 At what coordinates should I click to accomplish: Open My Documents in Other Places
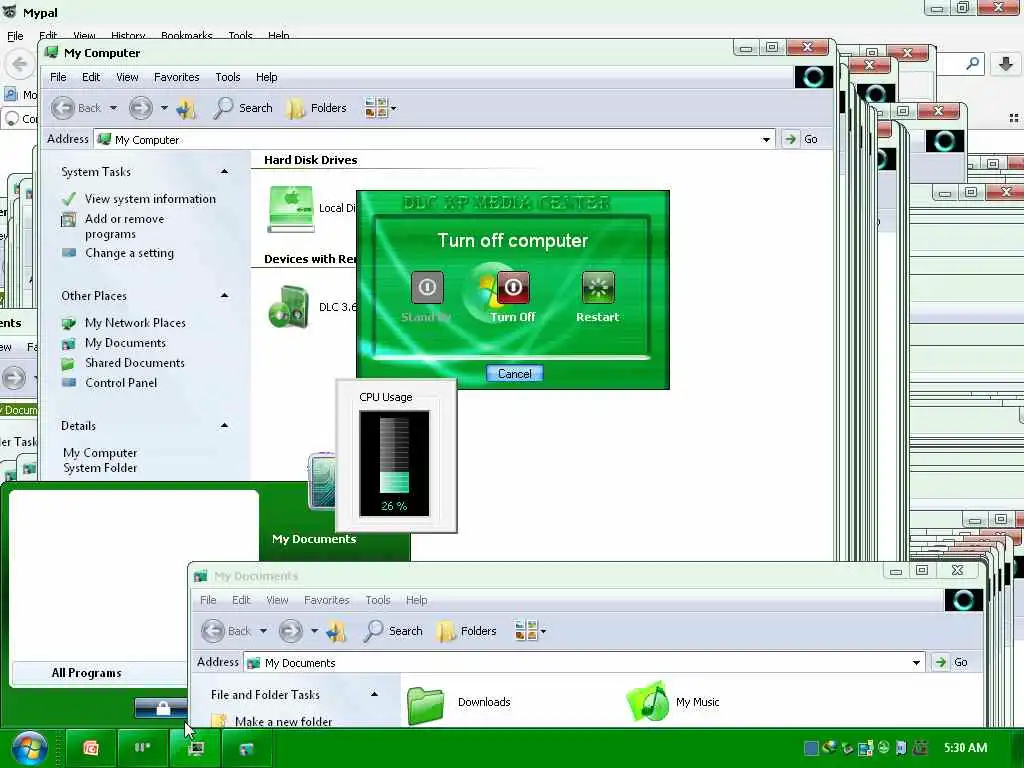tap(125, 343)
